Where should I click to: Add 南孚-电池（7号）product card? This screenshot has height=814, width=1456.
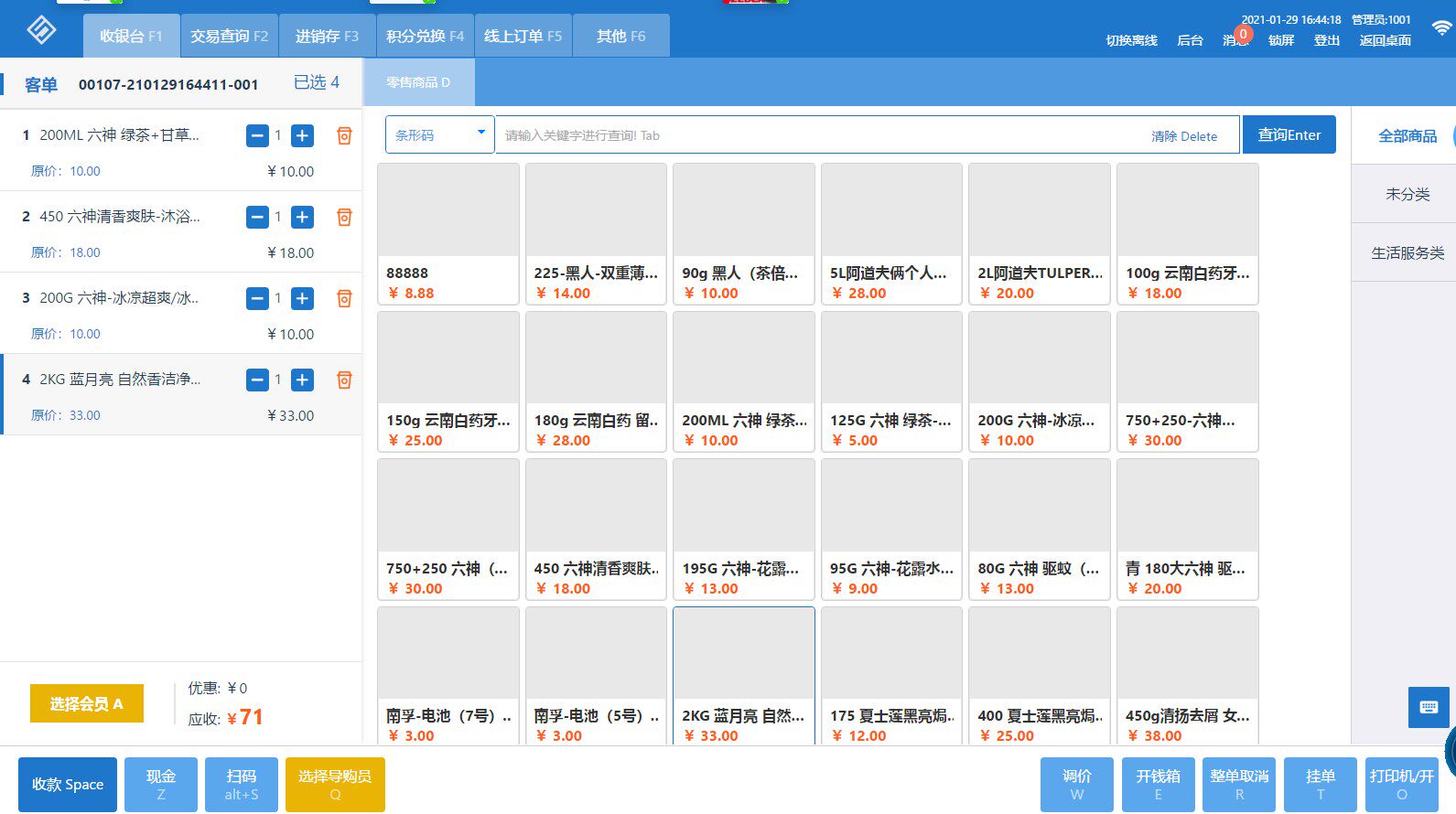pyautogui.click(x=448, y=677)
